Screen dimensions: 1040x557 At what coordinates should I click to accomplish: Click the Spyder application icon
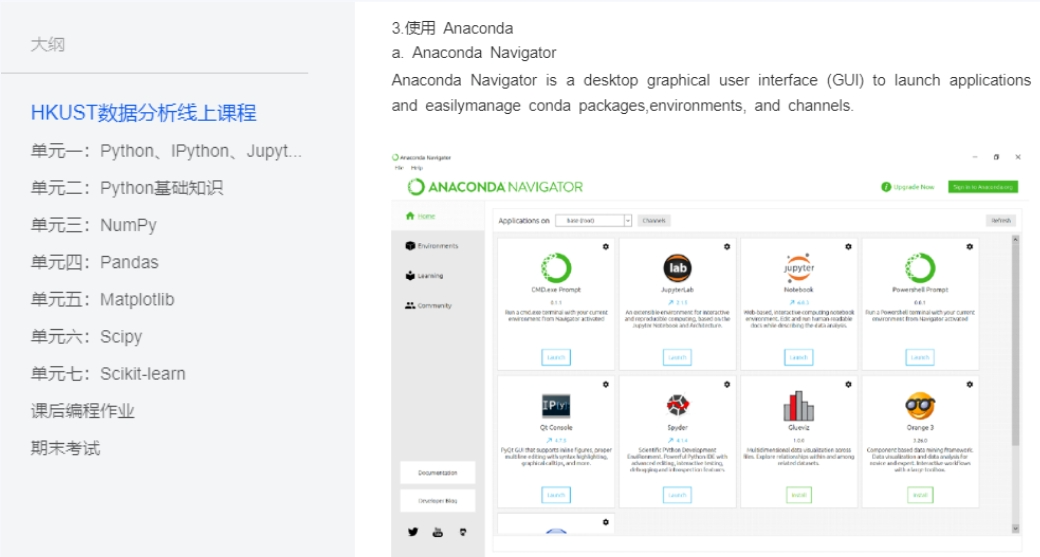click(677, 404)
